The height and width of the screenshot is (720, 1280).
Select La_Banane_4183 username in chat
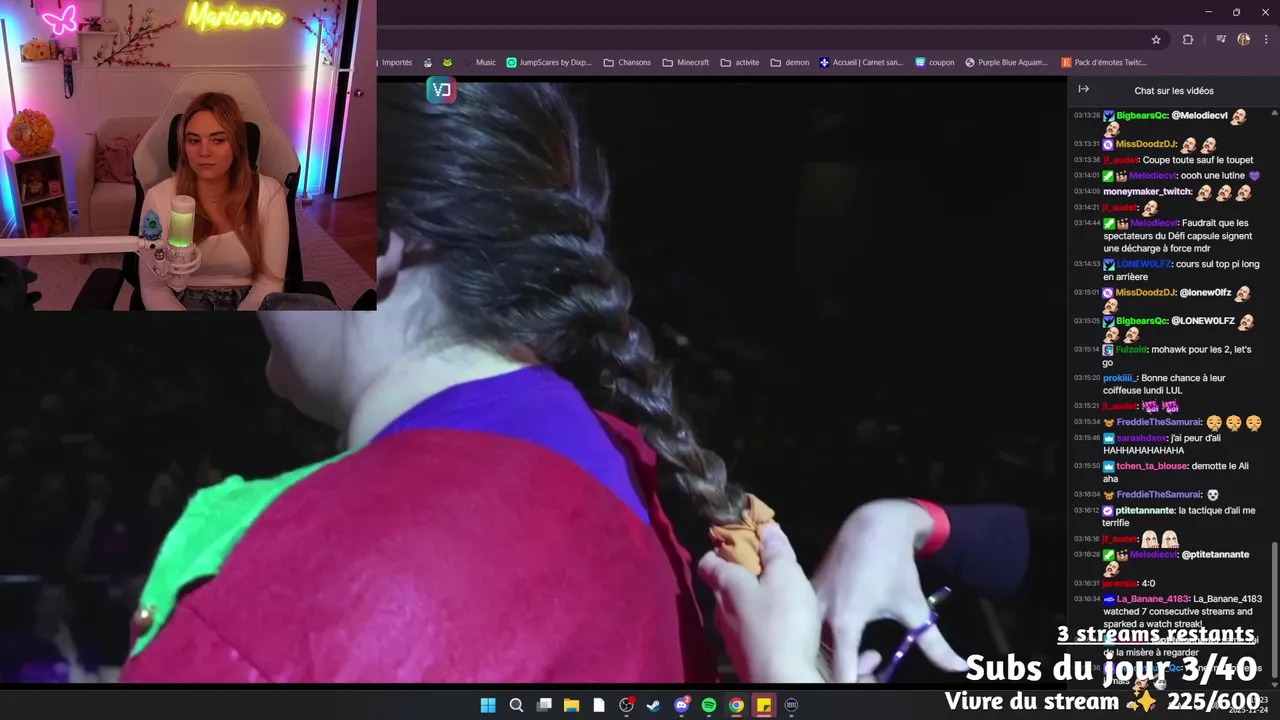coord(1152,599)
